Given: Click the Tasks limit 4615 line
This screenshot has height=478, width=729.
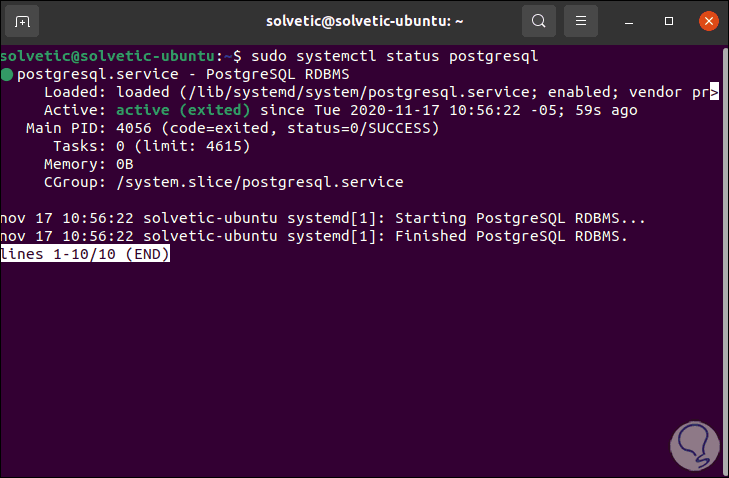Looking at the screenshot, I should tap(157, 147).
